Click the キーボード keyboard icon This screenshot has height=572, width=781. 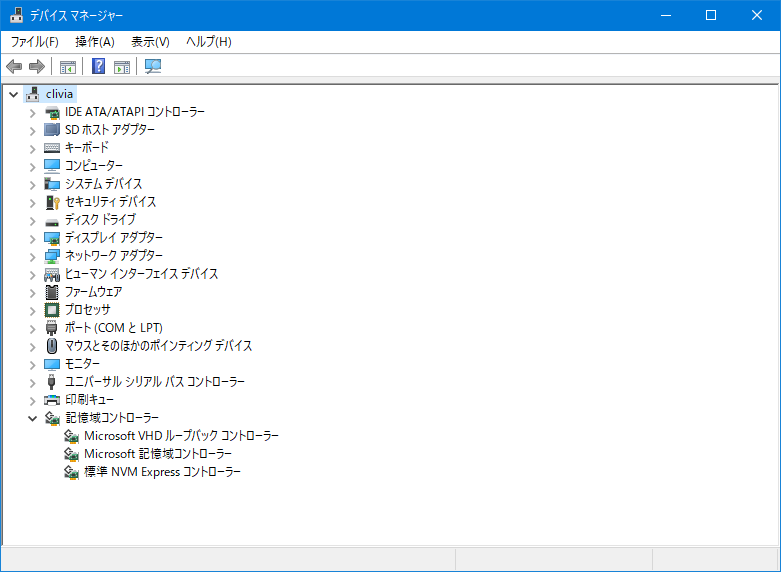point(52,148)
